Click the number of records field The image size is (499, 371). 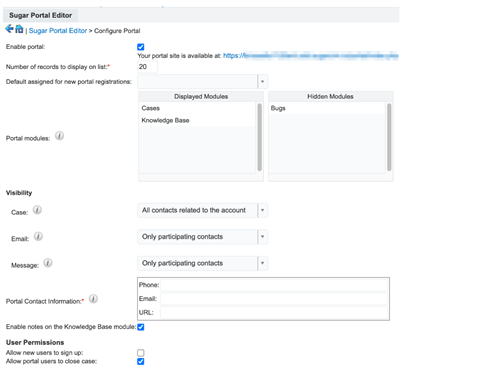[x=147, y=67]
